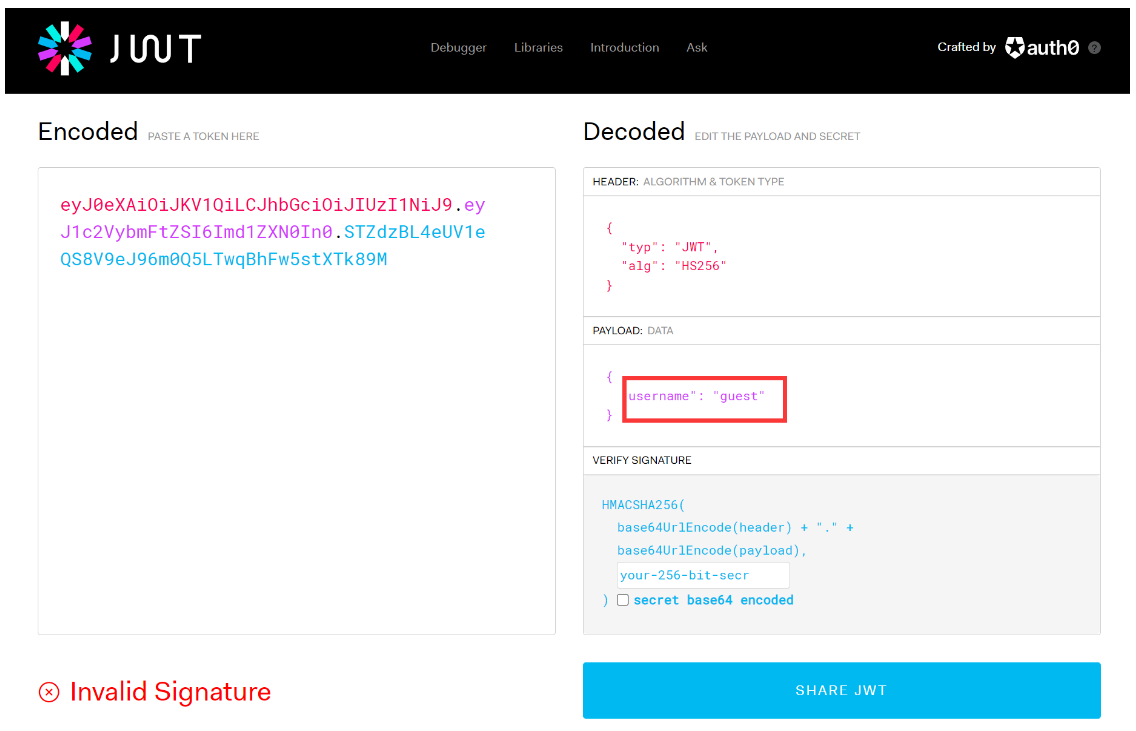Click the auth0 logo
The image size is (1136, 731).
[x=1041, y=46]
